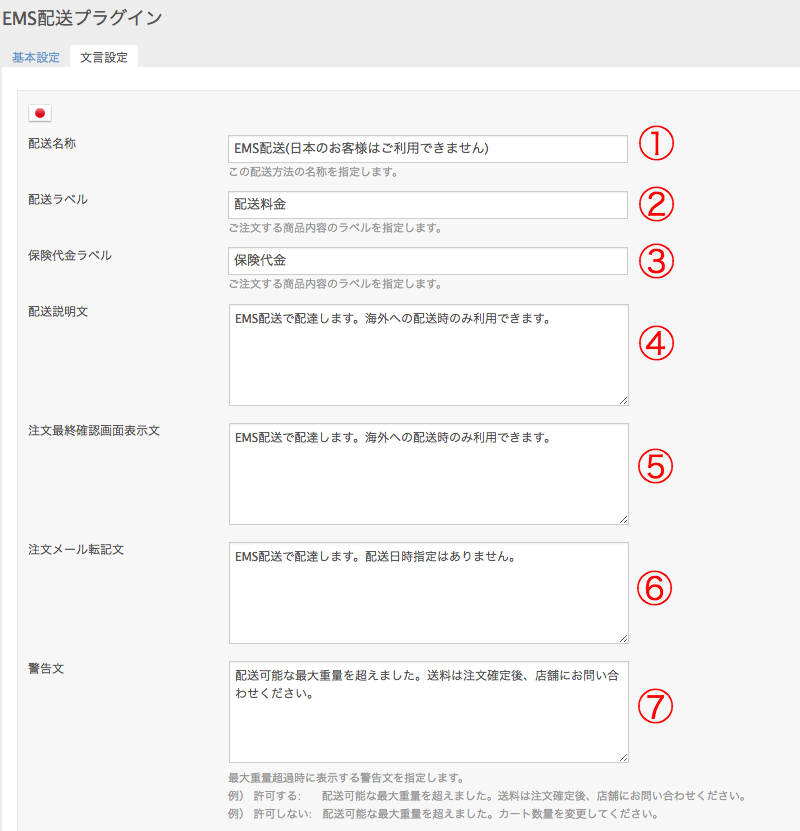The height and width of the screenshot is (831, 800).
Task: Click the circled number 5 marker
Action: [656, 465]
